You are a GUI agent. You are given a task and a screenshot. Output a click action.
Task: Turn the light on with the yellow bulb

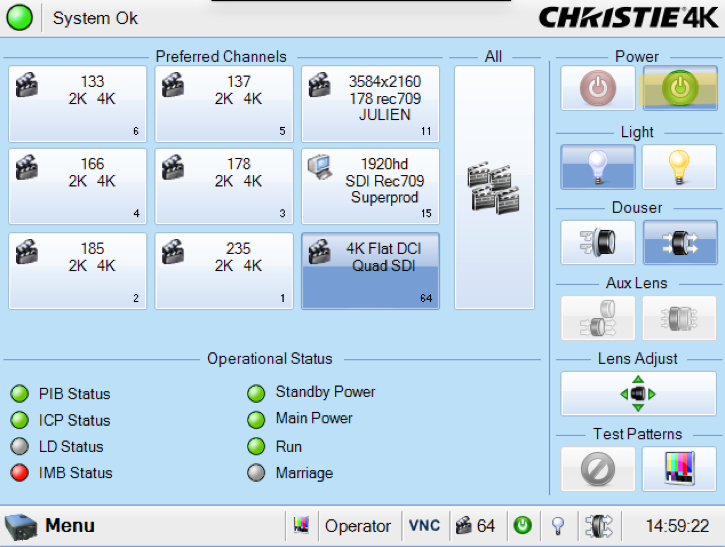[679, 167]
